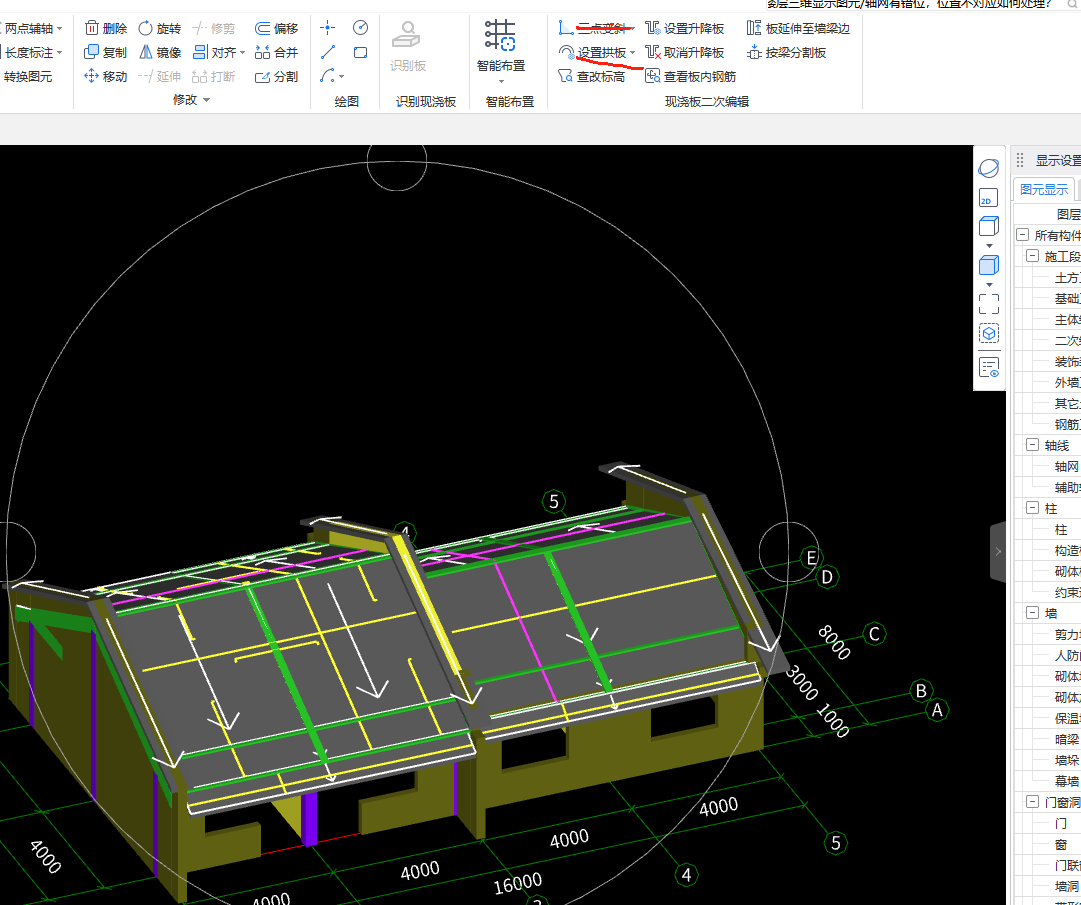The height and width of the screenshot is (905, 1081).
Task: Choose the rectangle drawing tool
Action: [x=360, y=52]
